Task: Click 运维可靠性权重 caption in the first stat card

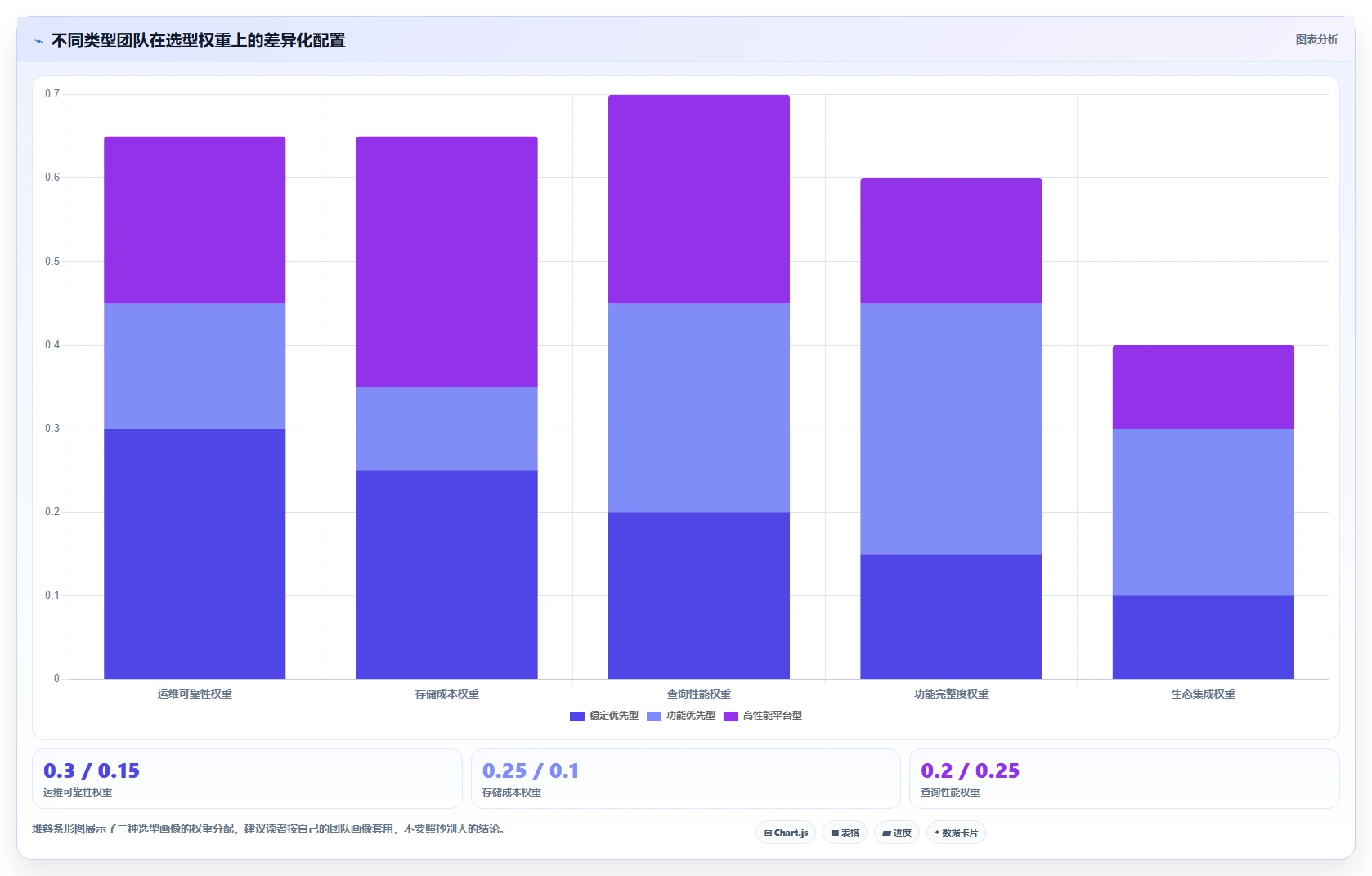Action: click(x=78, y=793)
